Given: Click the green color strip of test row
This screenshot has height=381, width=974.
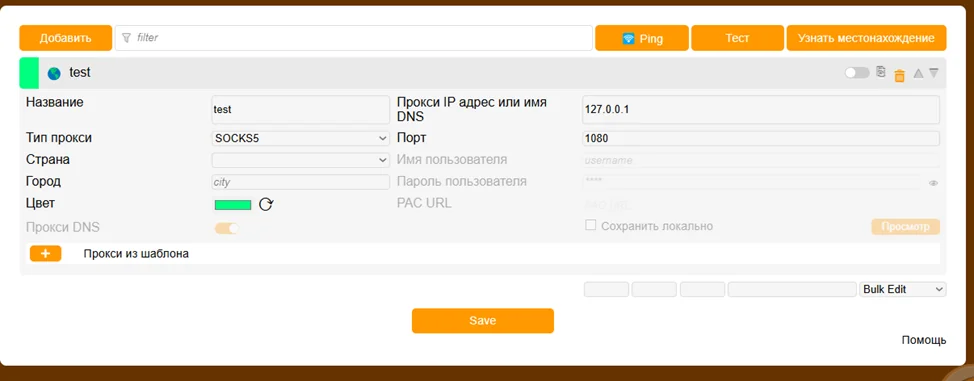Looking at the screenshot, I should pos(29,73).
